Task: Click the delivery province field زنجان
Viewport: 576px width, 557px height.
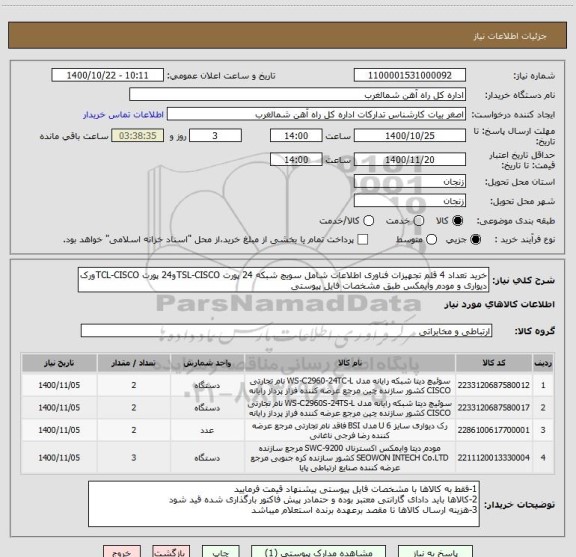Action: 410,182
